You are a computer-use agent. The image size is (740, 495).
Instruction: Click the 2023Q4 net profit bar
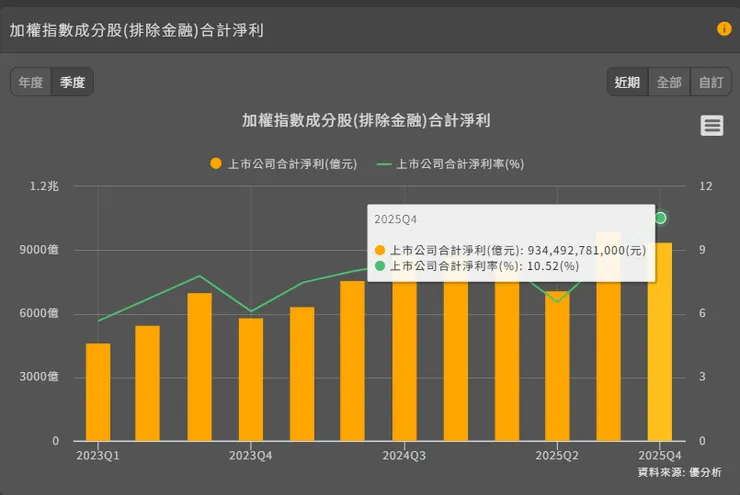(251, 379)
